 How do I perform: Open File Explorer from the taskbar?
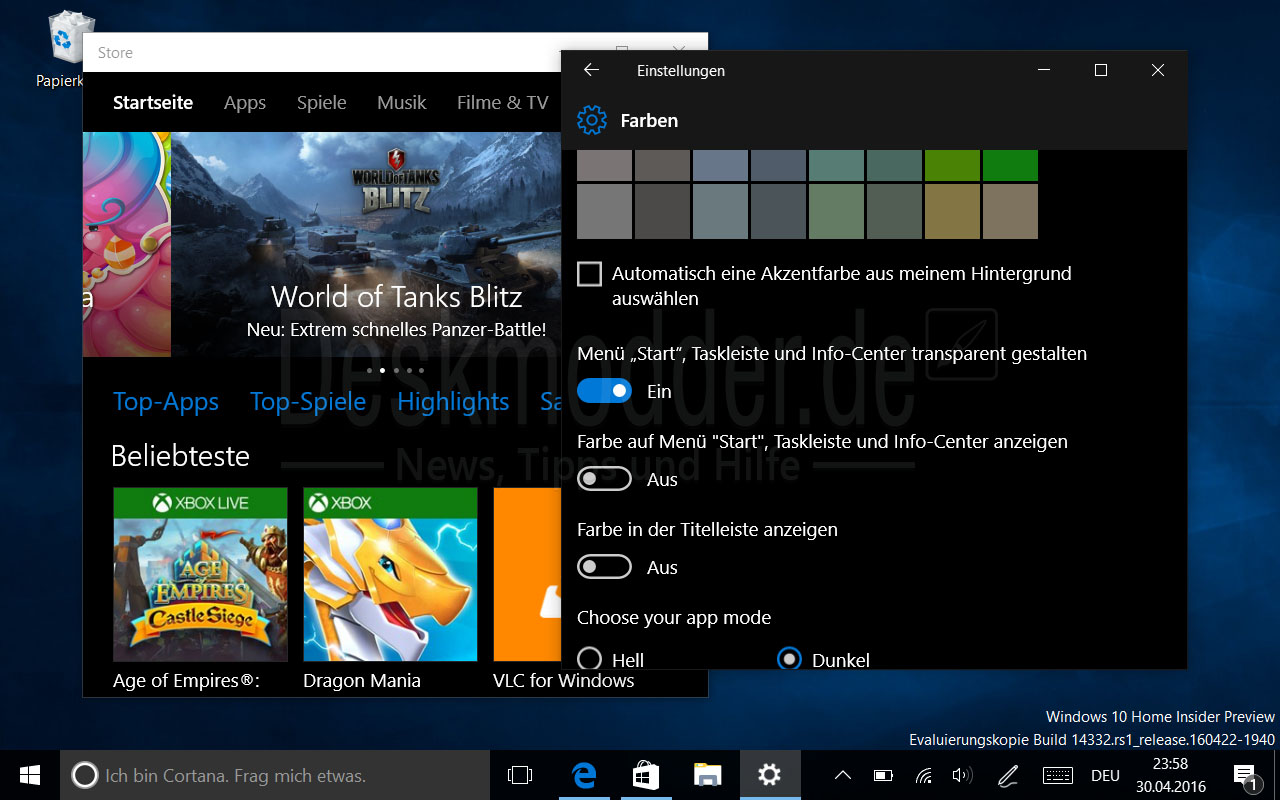pos(708,775)
